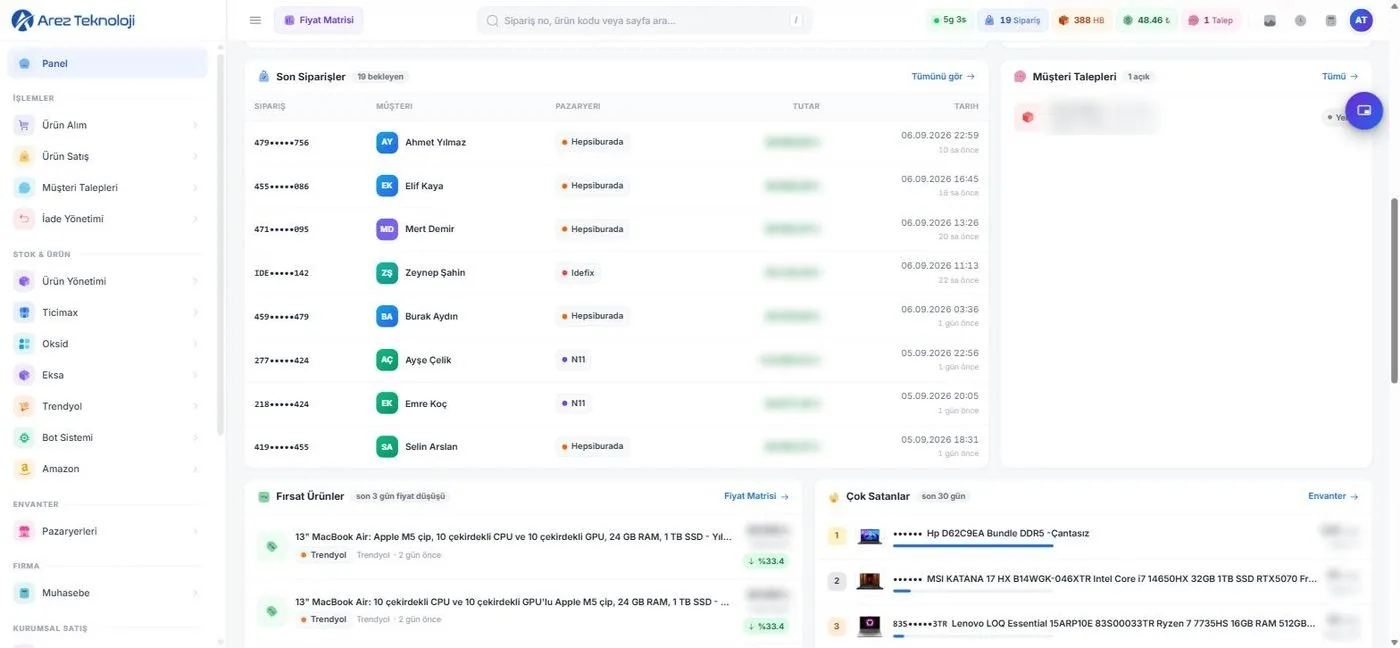Click the image icon in the top bar
The image size is (1400, 648).
1270,20
